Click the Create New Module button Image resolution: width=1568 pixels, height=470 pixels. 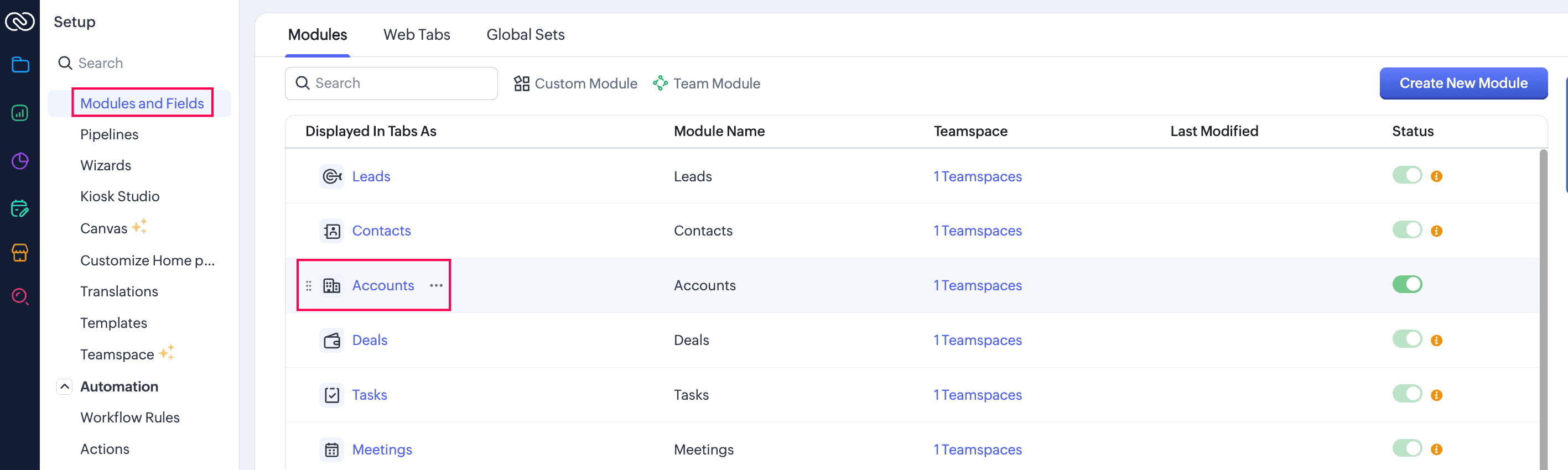tap(1464, 83)
